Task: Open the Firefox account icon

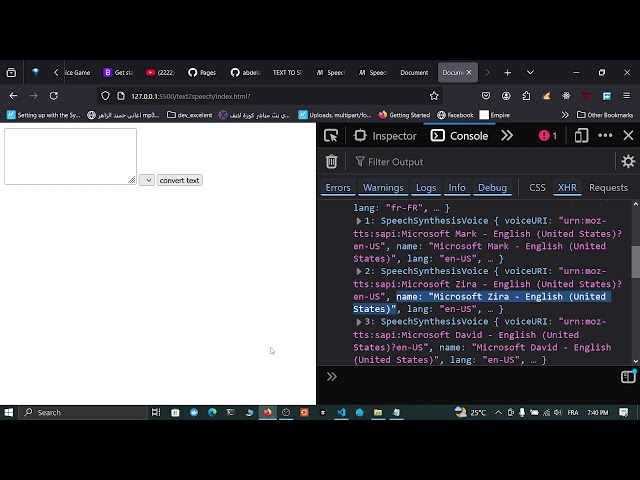Action: point(506,96)
